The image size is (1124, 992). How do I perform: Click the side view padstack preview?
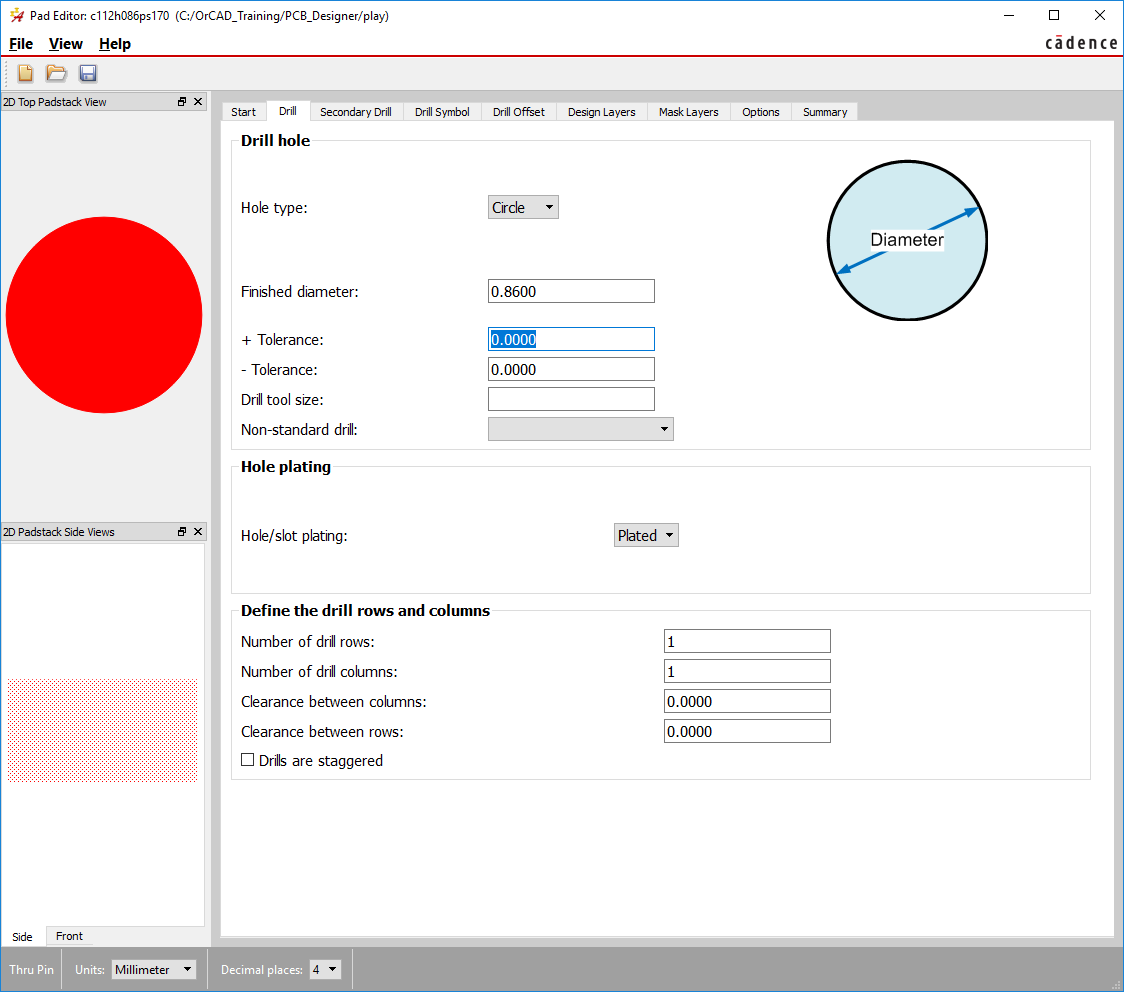tap(103, 730)
